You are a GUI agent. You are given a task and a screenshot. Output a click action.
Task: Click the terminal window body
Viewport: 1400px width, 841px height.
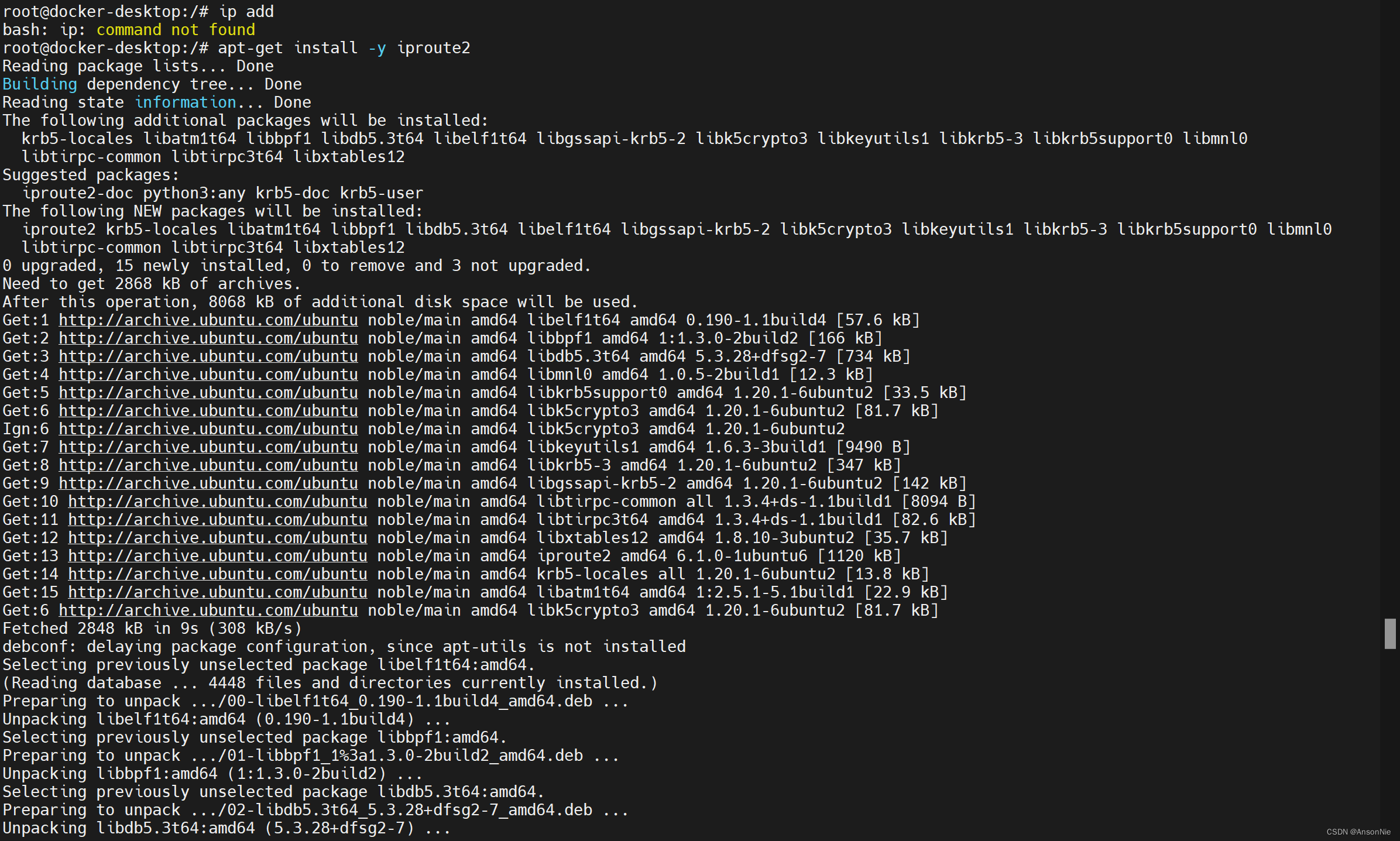point(700,420)
